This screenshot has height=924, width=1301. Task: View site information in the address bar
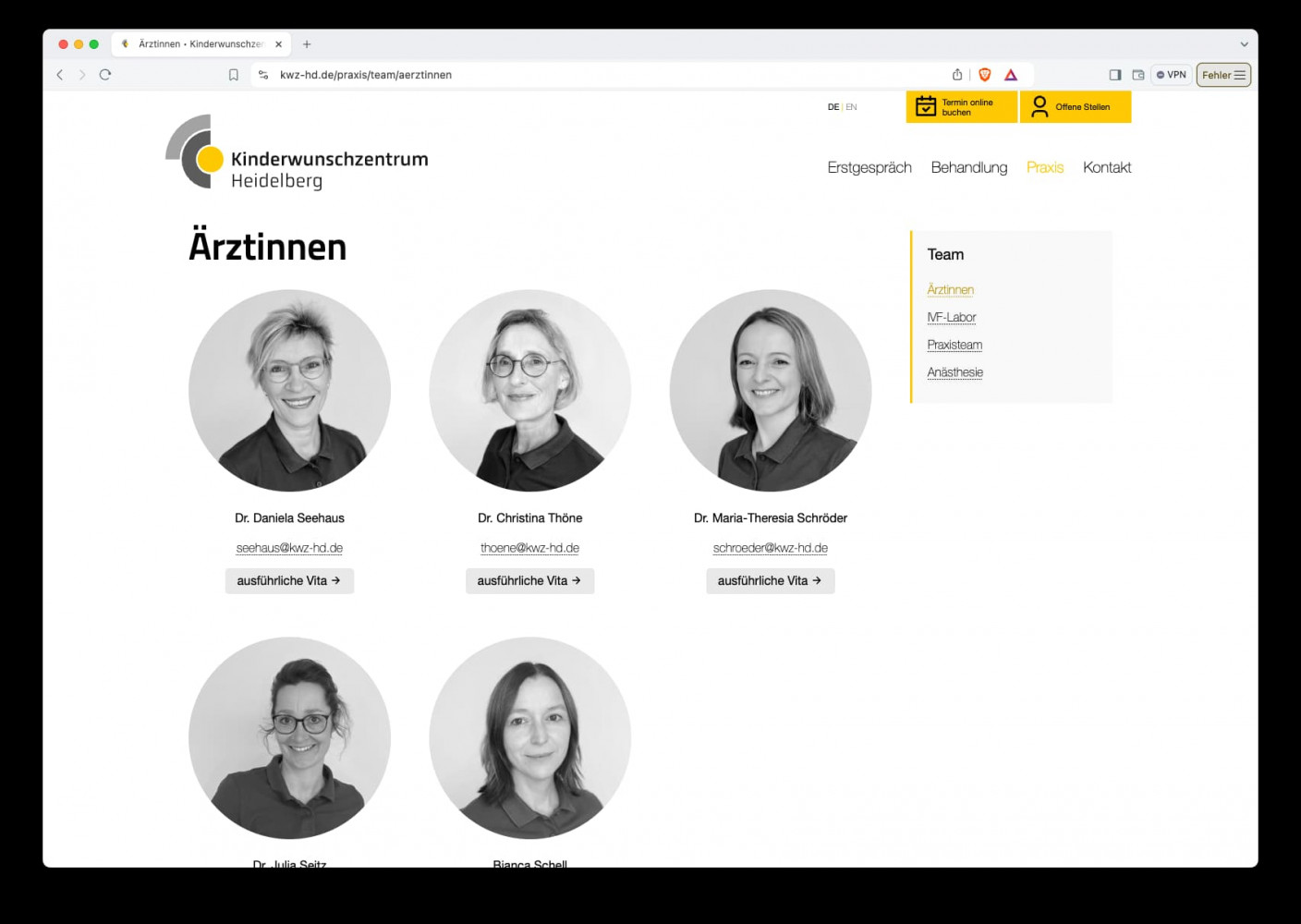(264, 75)
